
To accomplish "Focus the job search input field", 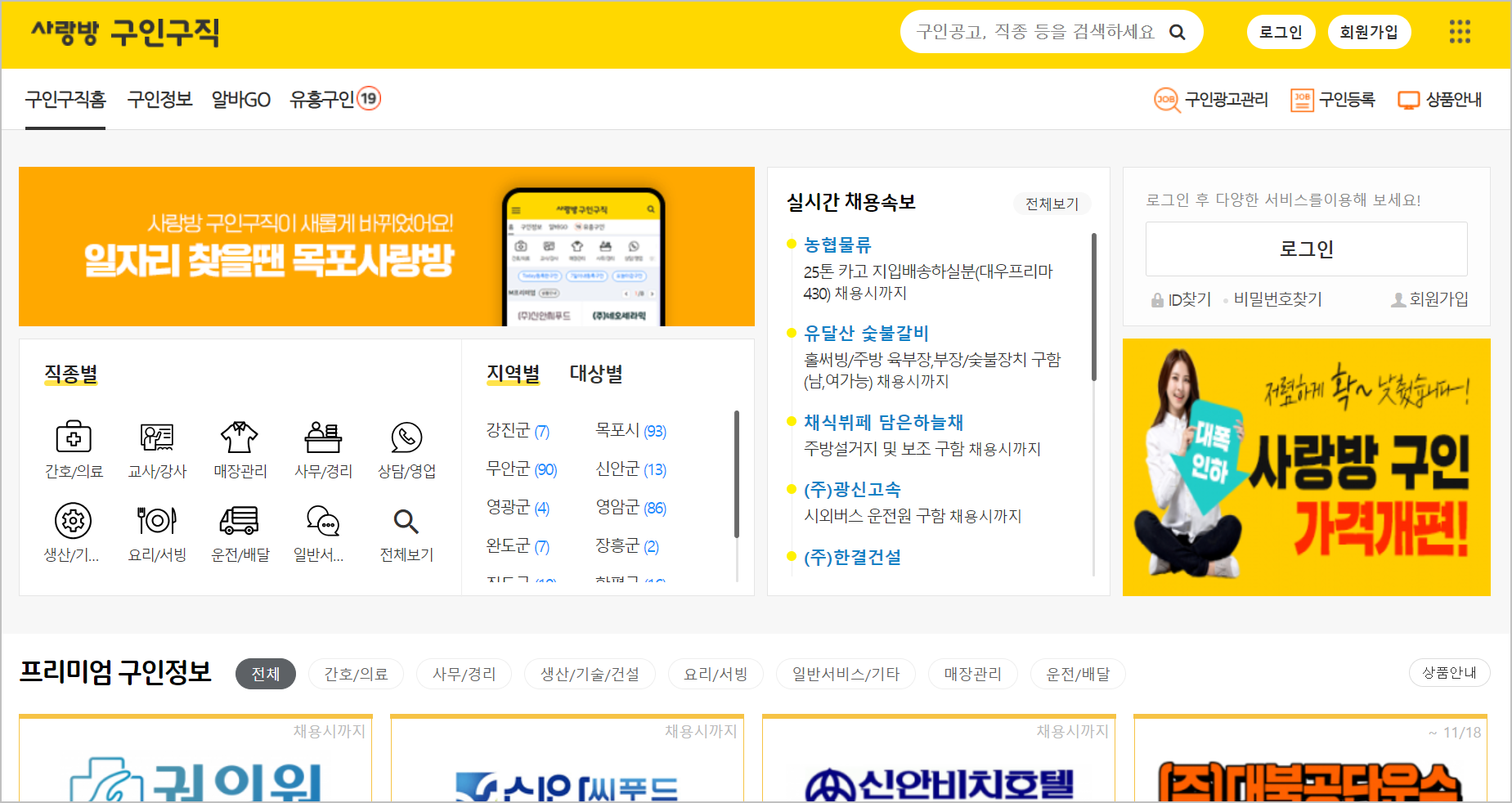I will point(1035,32).
